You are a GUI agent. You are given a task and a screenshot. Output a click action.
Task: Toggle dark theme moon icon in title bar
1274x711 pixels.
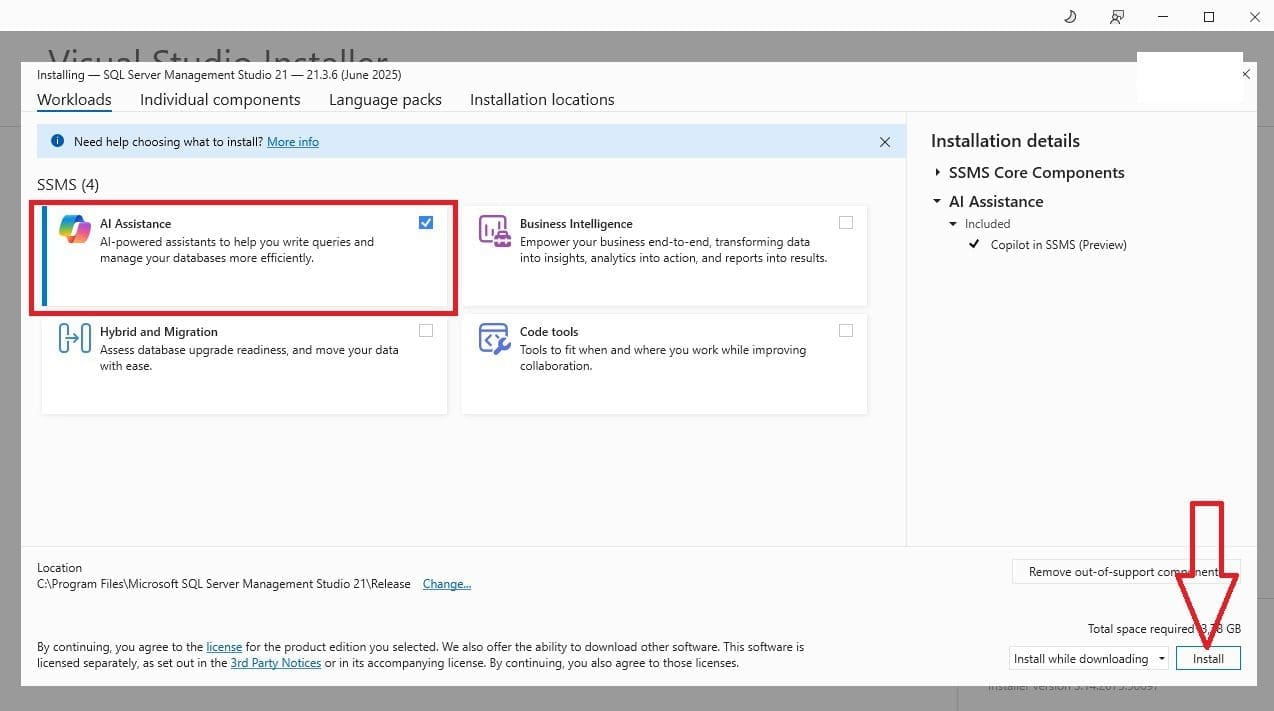(1071, 16)
